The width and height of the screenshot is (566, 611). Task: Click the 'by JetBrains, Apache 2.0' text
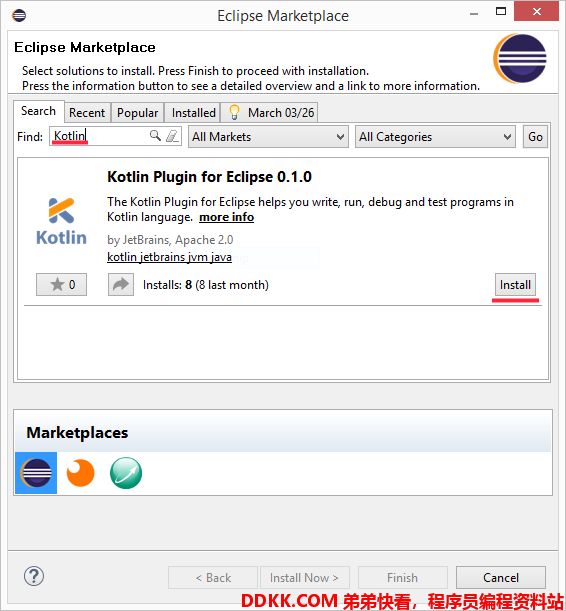[170, 240]
